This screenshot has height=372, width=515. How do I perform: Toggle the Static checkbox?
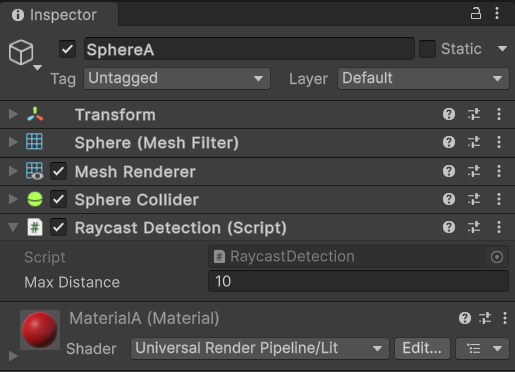pos(427,49)
